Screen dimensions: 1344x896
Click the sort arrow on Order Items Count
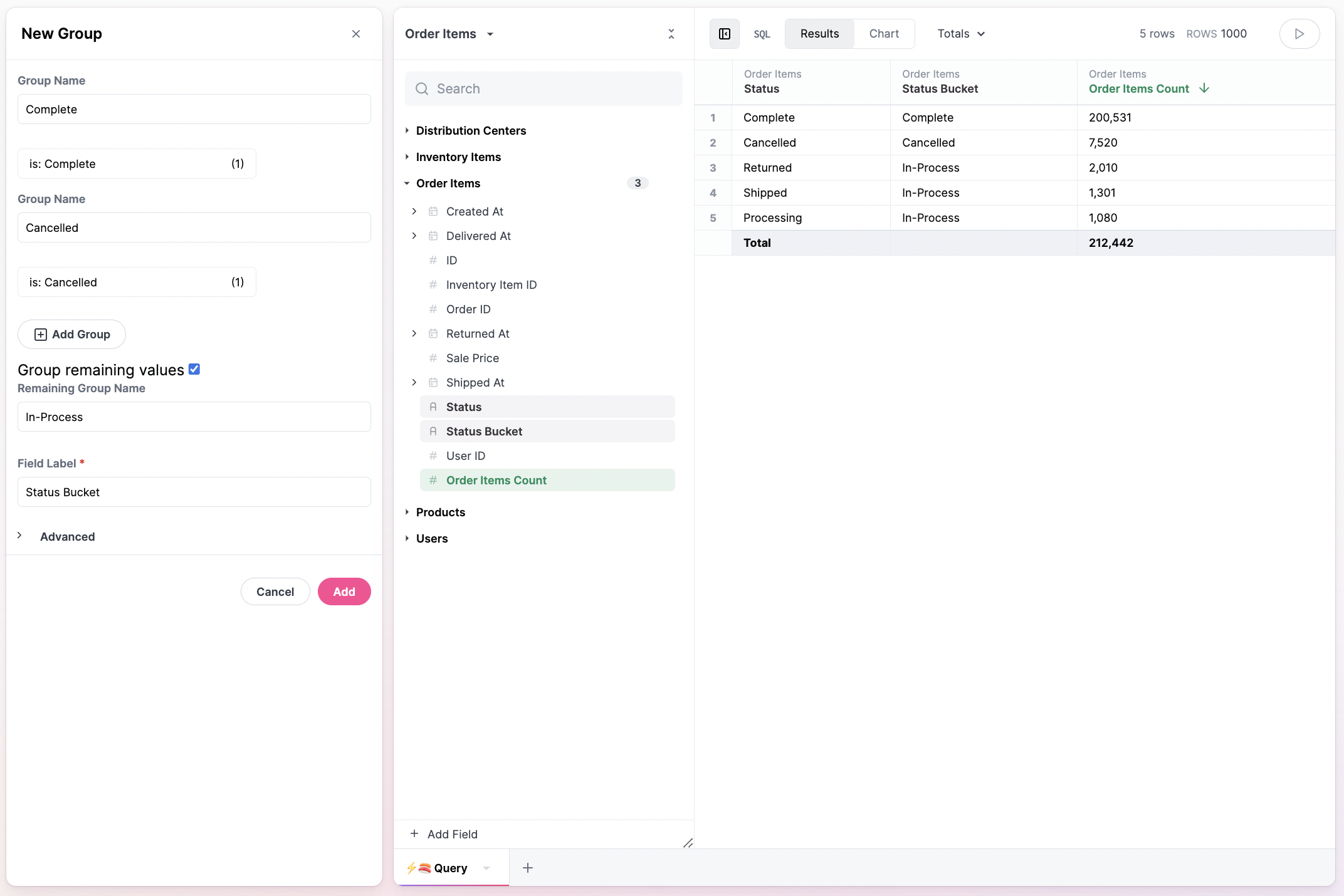tap(1204, 88)
